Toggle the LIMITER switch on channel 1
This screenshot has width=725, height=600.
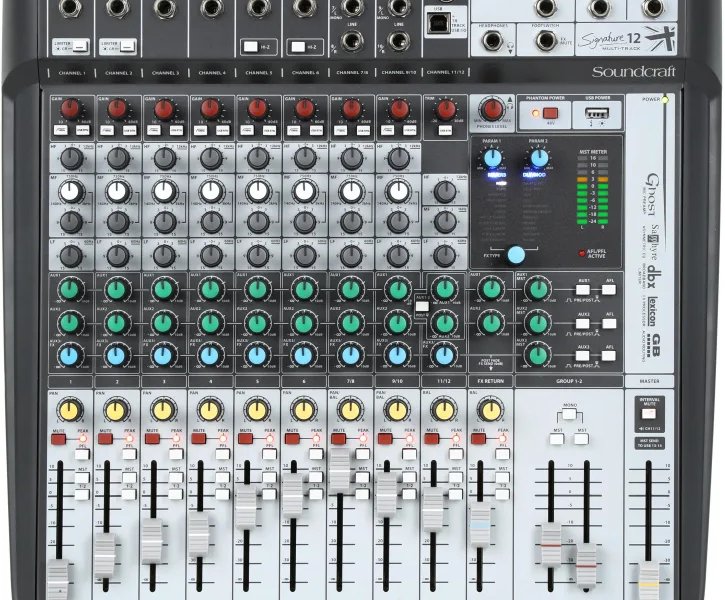[x=80, y=46]
